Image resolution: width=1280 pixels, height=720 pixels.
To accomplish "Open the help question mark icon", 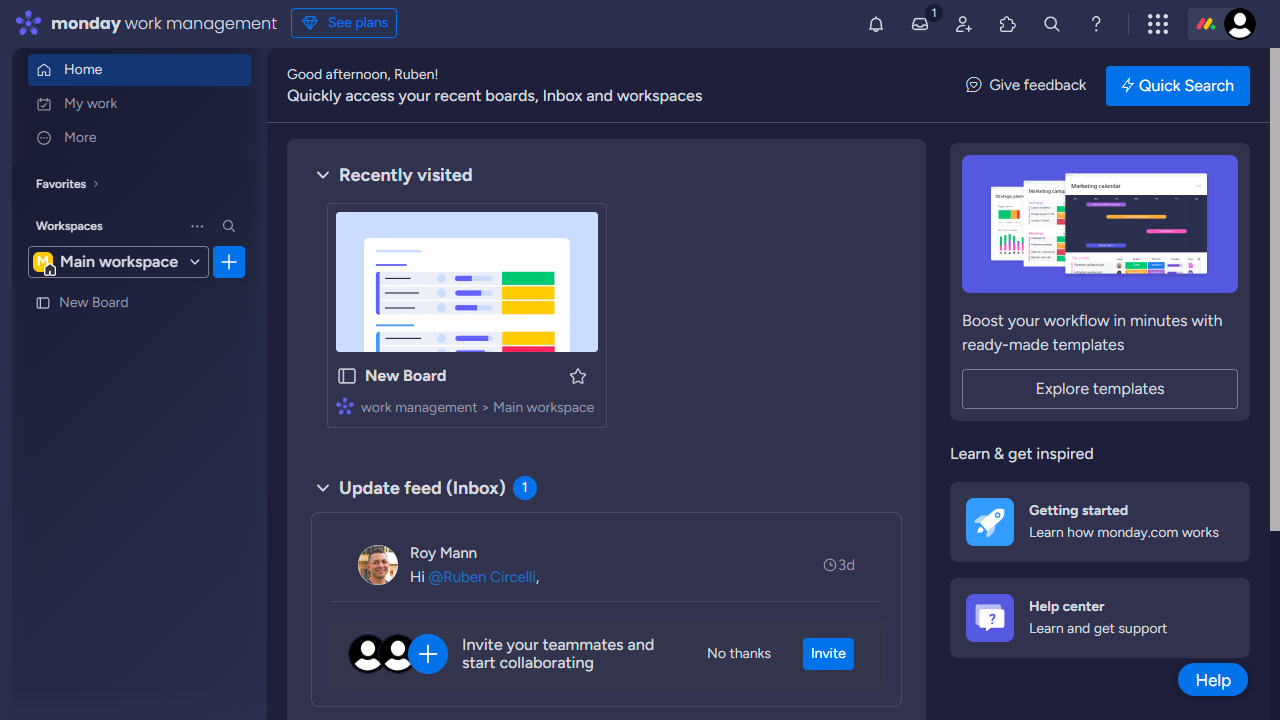I will pyautogui.click(x=1096, y=24).
